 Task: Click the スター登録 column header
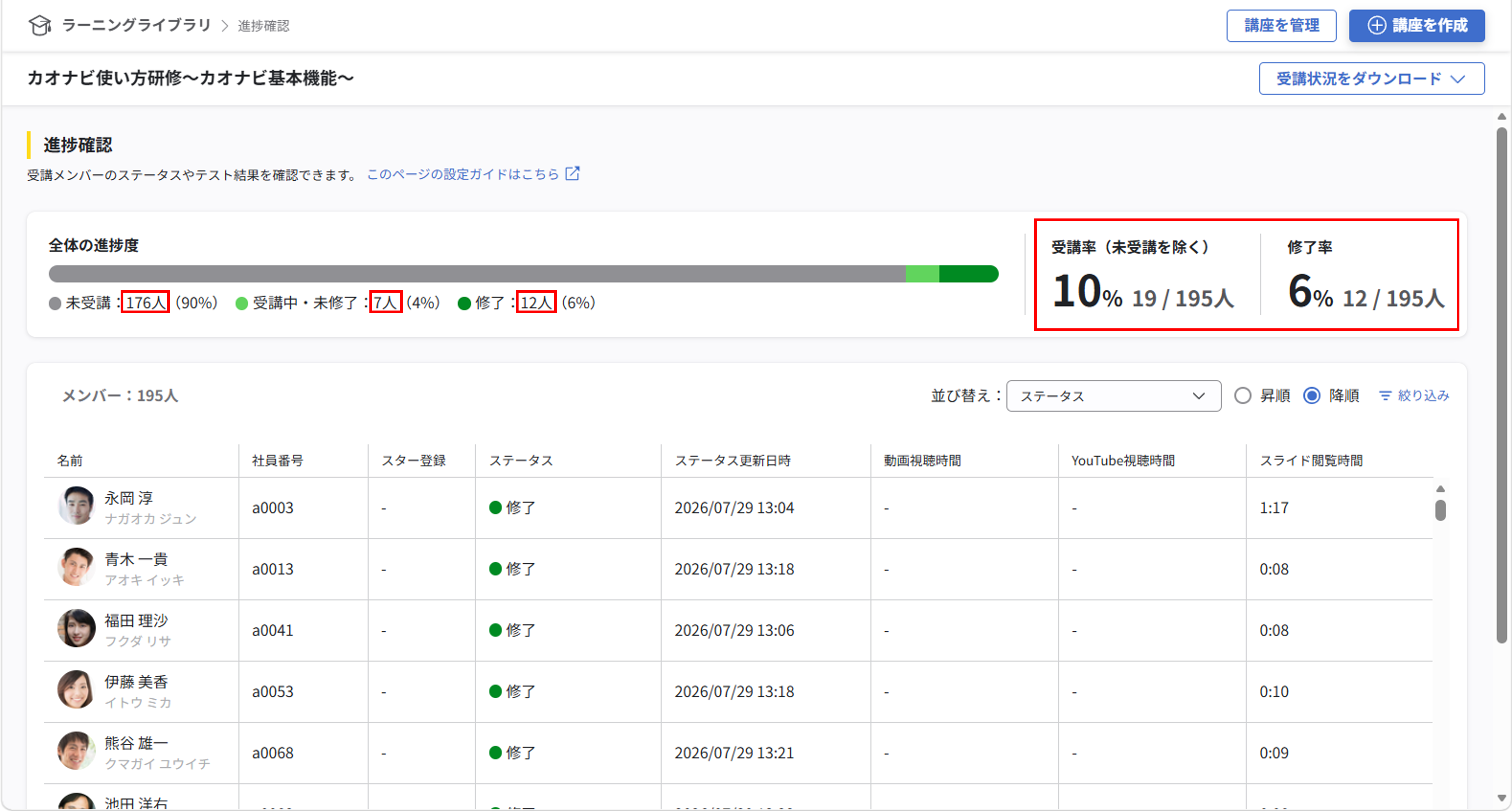[x=414, y=461]
